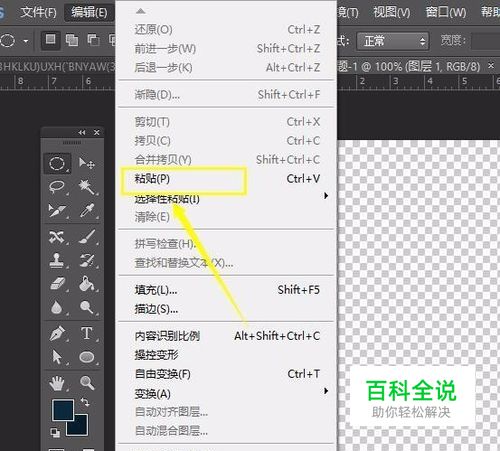The width and height of the screenshot is (500, 451).
Task: Choose 描边(S)... menu entry
Action: [x=227, y=309]
